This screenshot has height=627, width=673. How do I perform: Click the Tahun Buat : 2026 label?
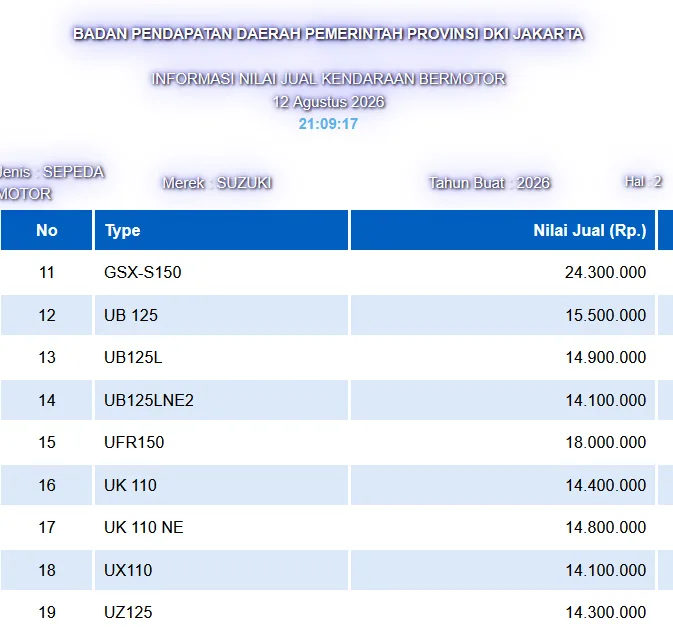point(489,183)
